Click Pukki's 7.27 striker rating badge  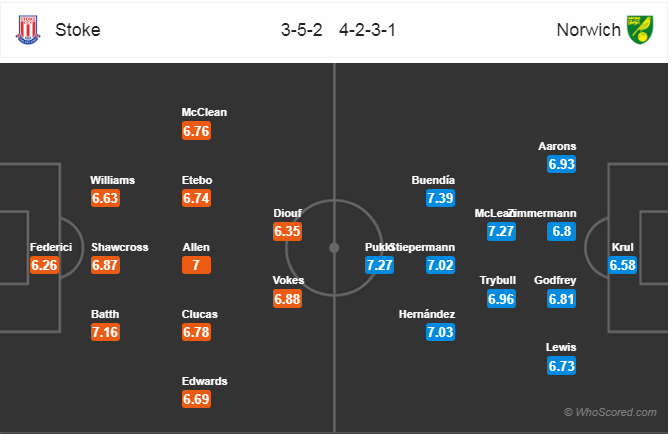pos(379,265)
